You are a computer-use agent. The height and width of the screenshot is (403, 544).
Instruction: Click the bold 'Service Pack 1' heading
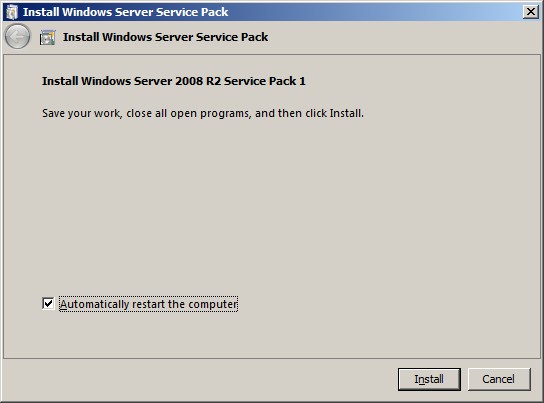coord(265,81)
